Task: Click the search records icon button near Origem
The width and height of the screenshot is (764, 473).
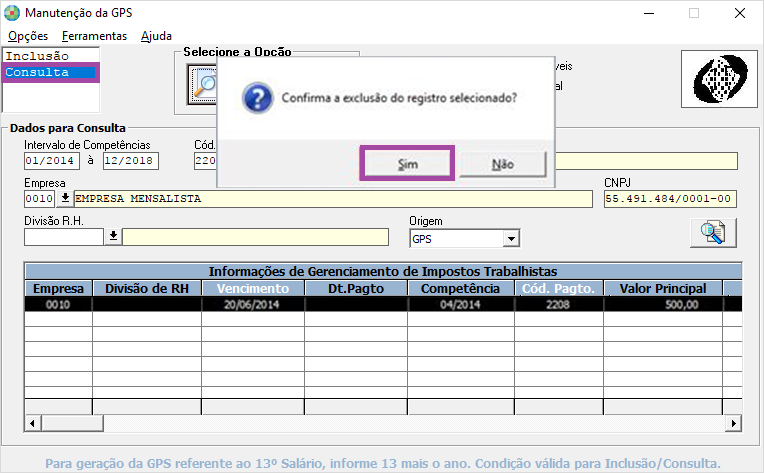Action: (x=713, y=232)
